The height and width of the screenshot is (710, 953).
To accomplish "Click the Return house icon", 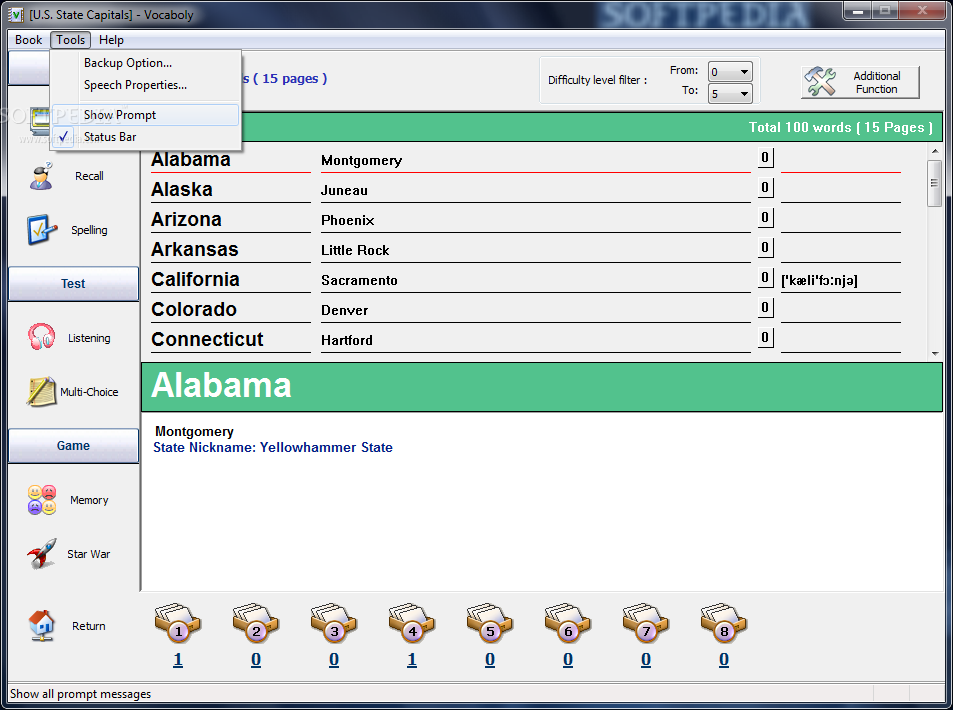I will [41, 626].
